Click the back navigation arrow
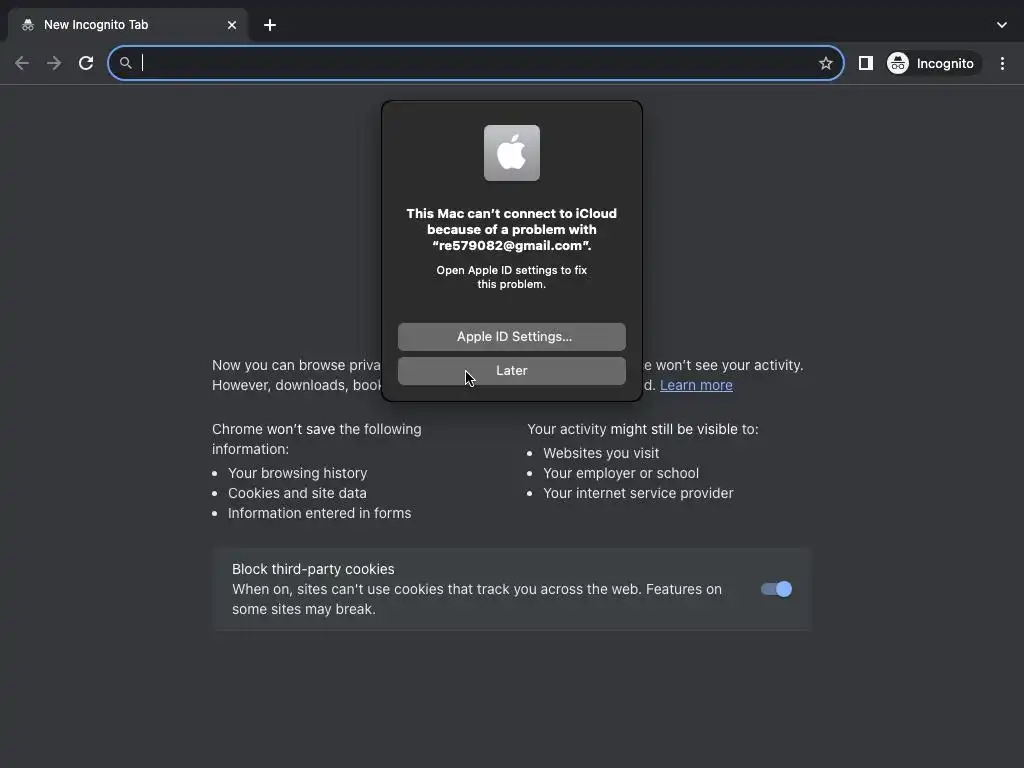Viewport: 1024px width, 768px height. [22, 63]
